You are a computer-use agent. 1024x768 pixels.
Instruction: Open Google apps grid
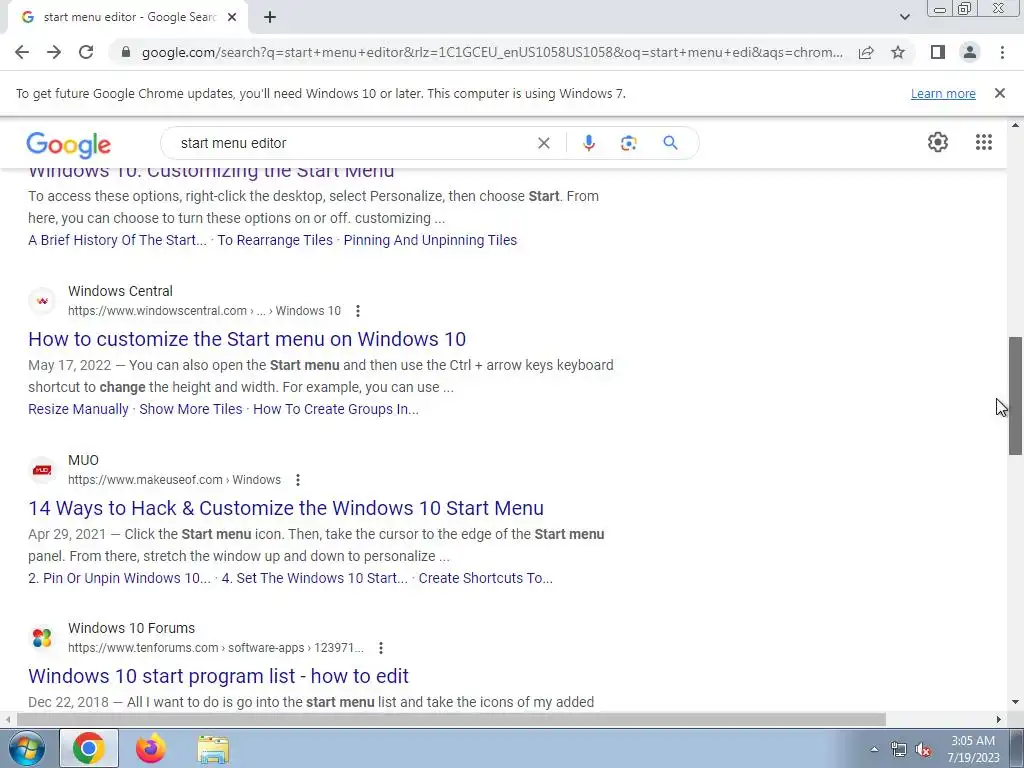click(x=984, y=142)
